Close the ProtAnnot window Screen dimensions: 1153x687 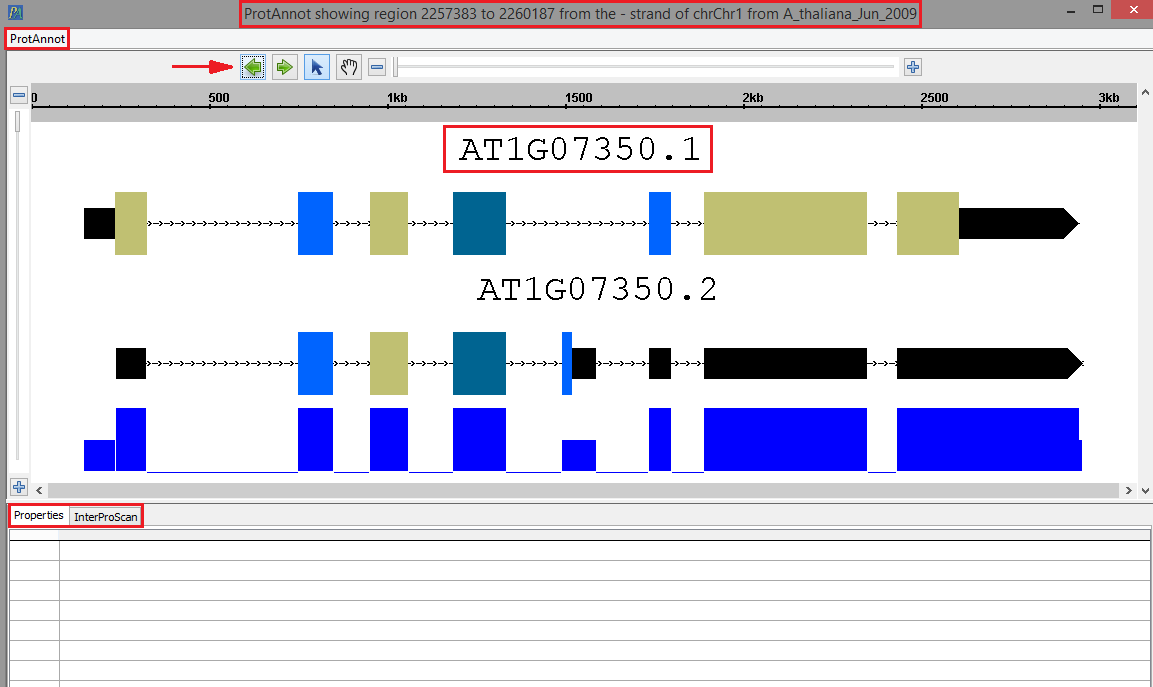[1133, 10]
